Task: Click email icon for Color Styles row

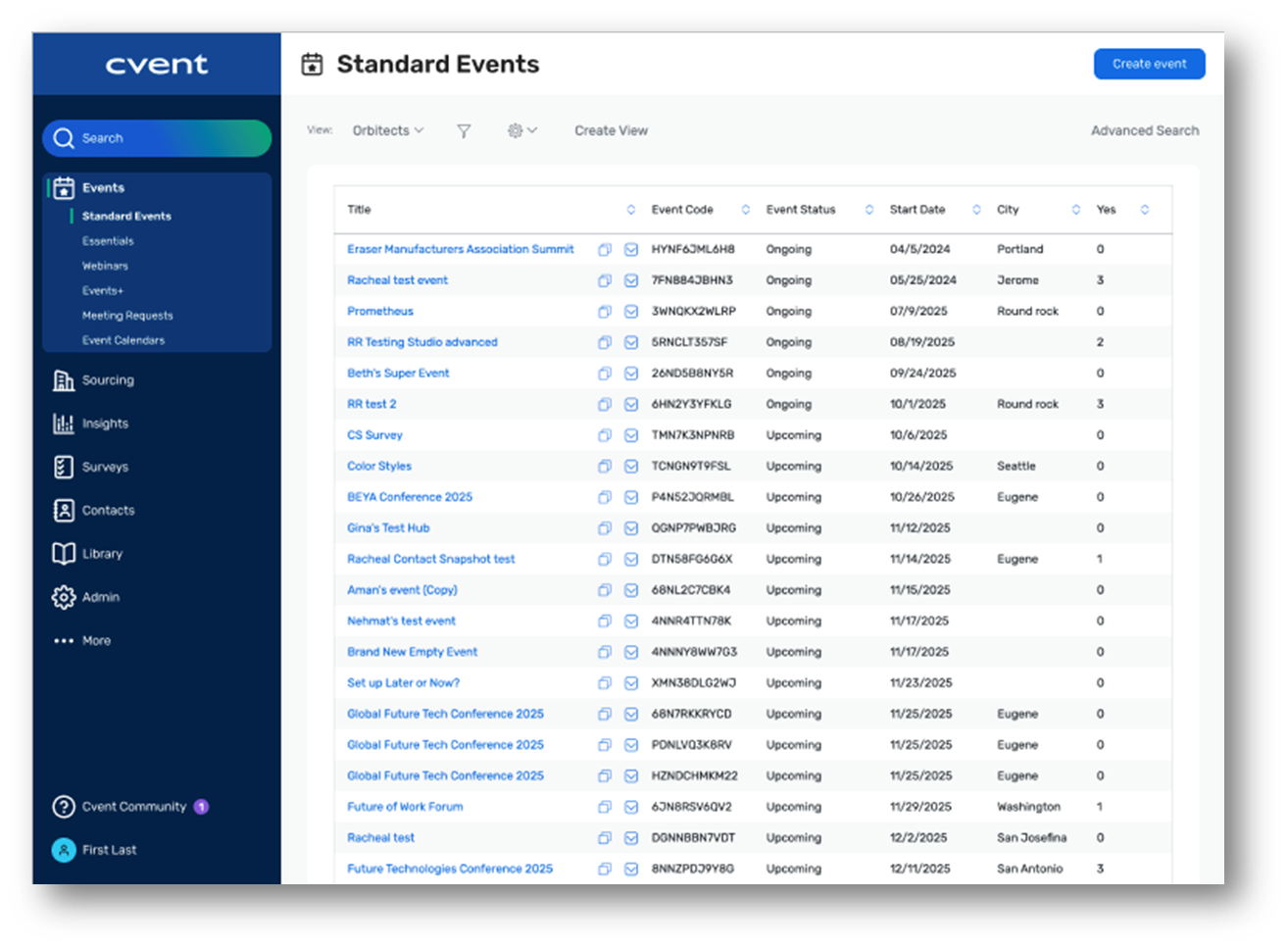Action: tap(631, 467)
